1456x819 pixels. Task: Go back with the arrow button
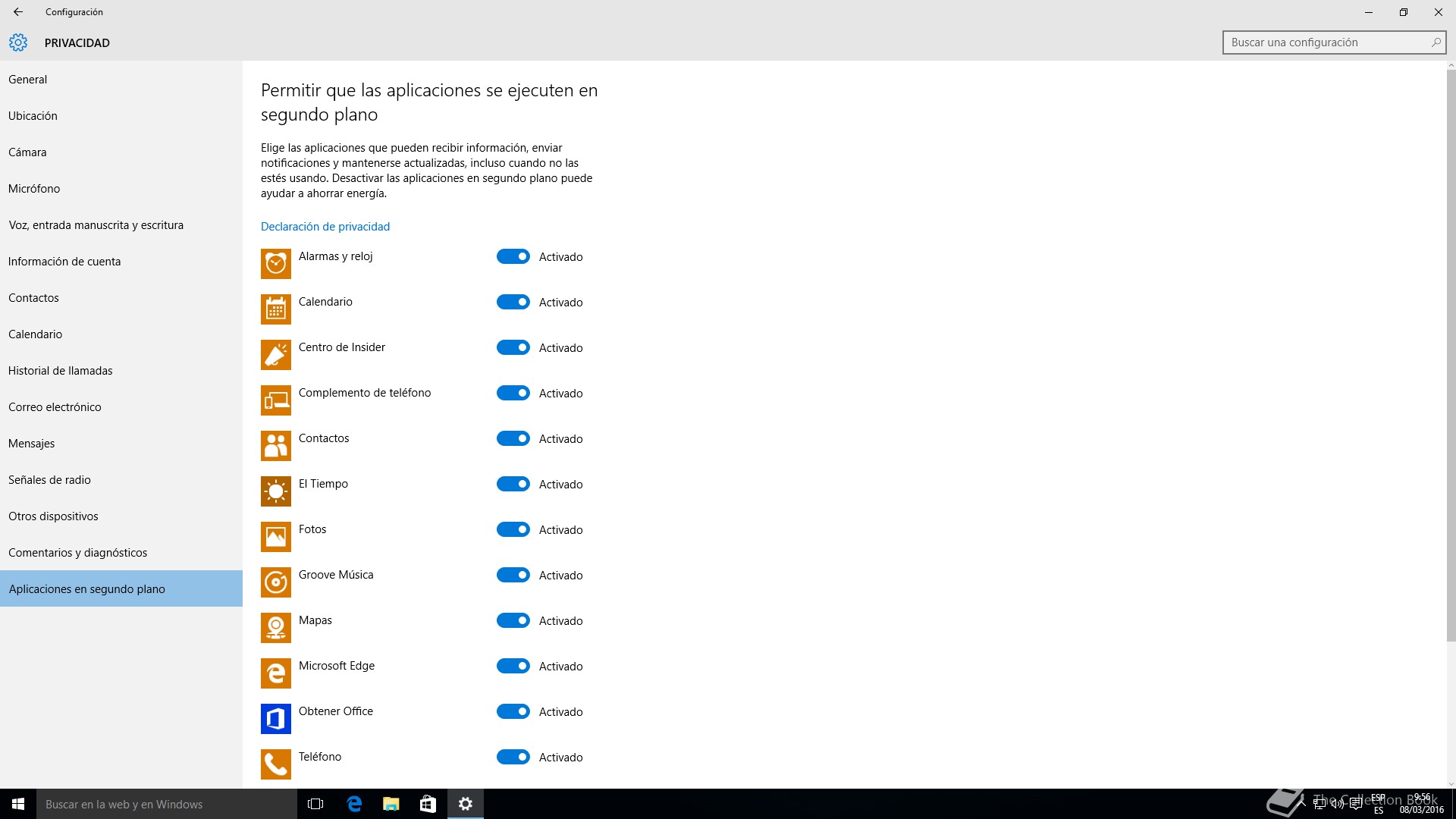(x=18, y=12)
